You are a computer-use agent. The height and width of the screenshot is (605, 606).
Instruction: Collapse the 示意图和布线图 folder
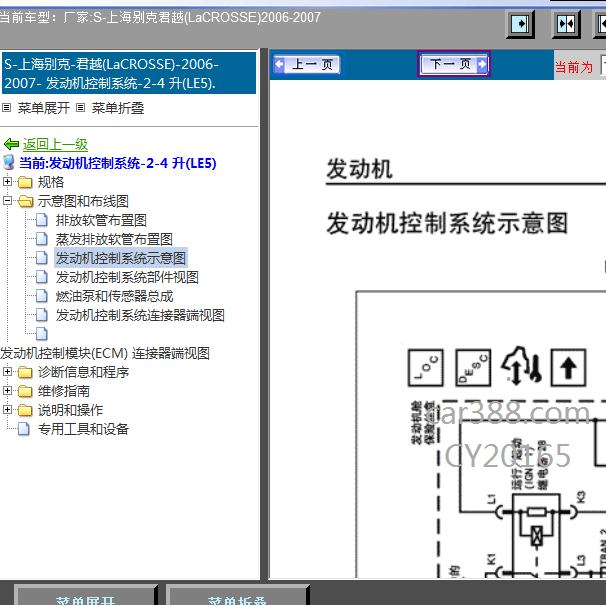[7, 201]
